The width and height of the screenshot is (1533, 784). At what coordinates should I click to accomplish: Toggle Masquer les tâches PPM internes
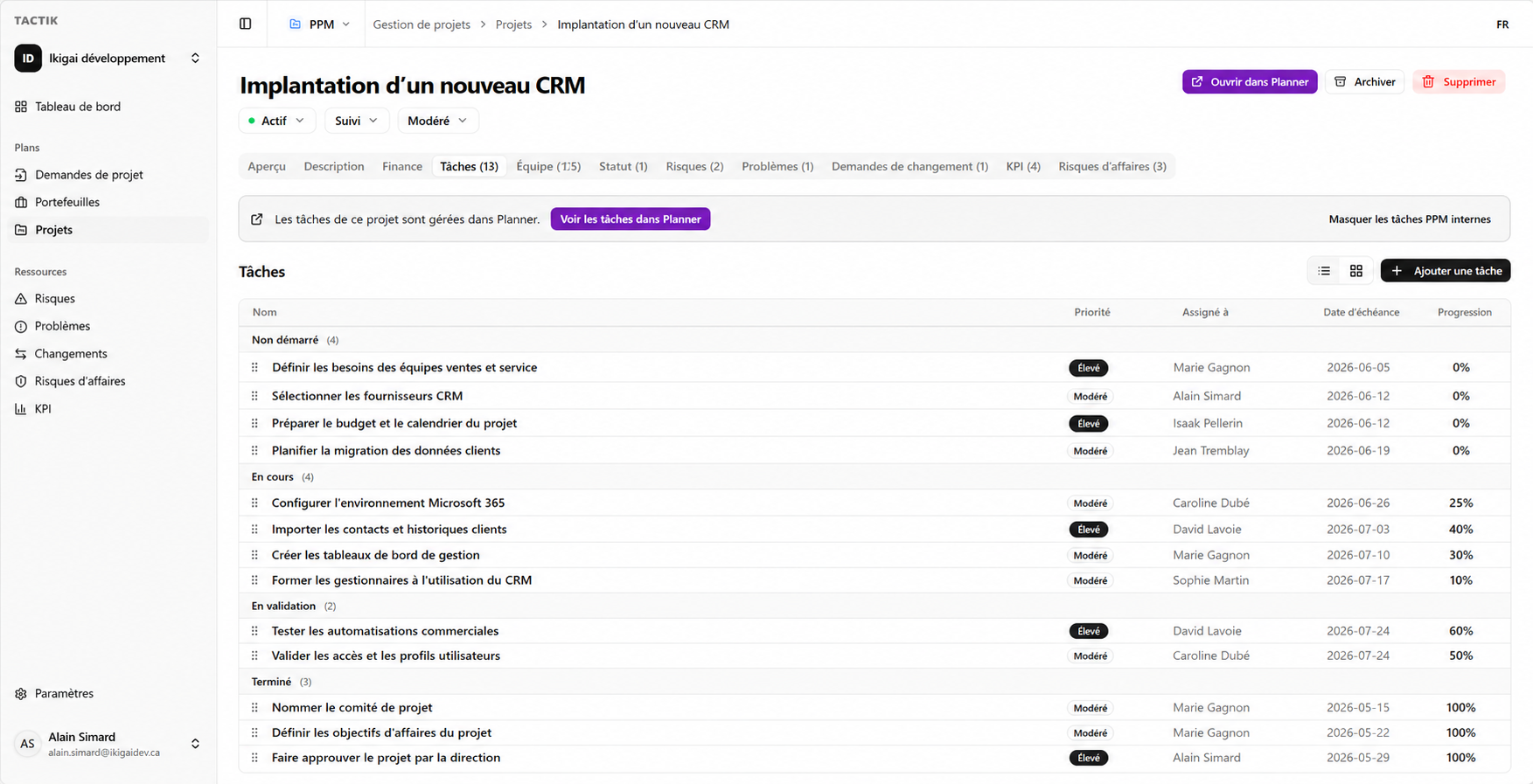pos(1410,219)
